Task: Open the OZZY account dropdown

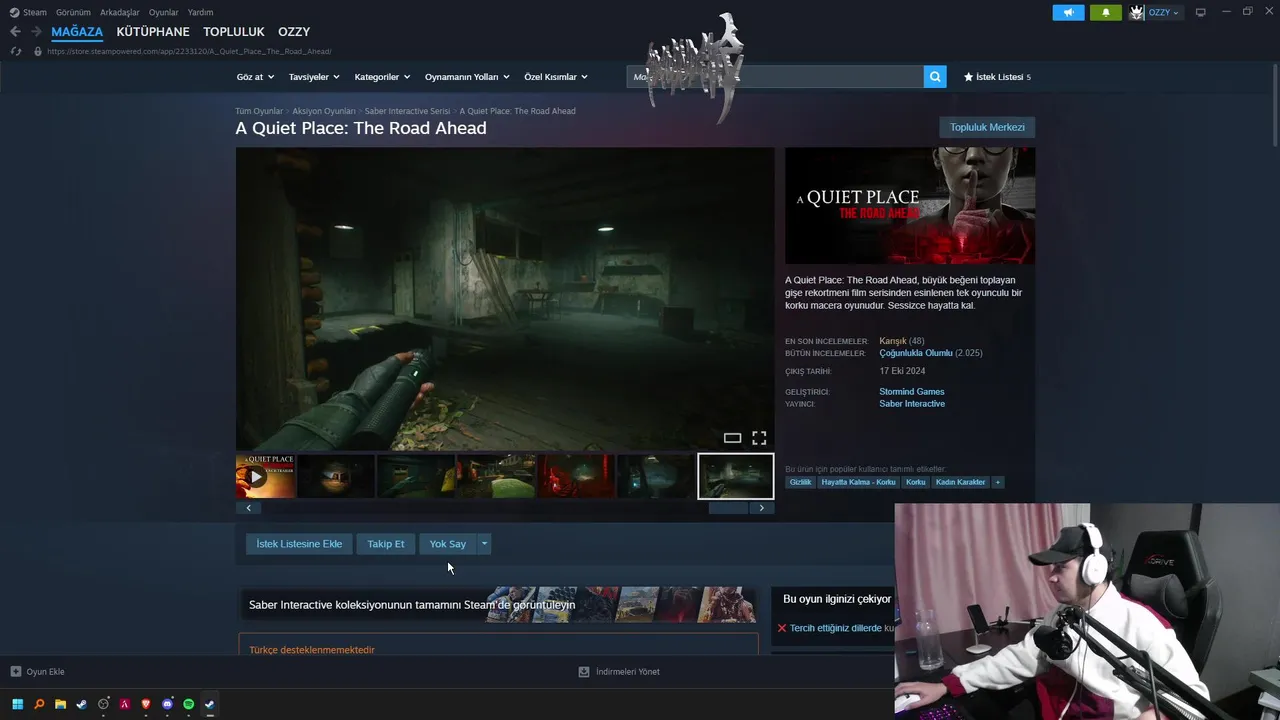Action: 1163,13
